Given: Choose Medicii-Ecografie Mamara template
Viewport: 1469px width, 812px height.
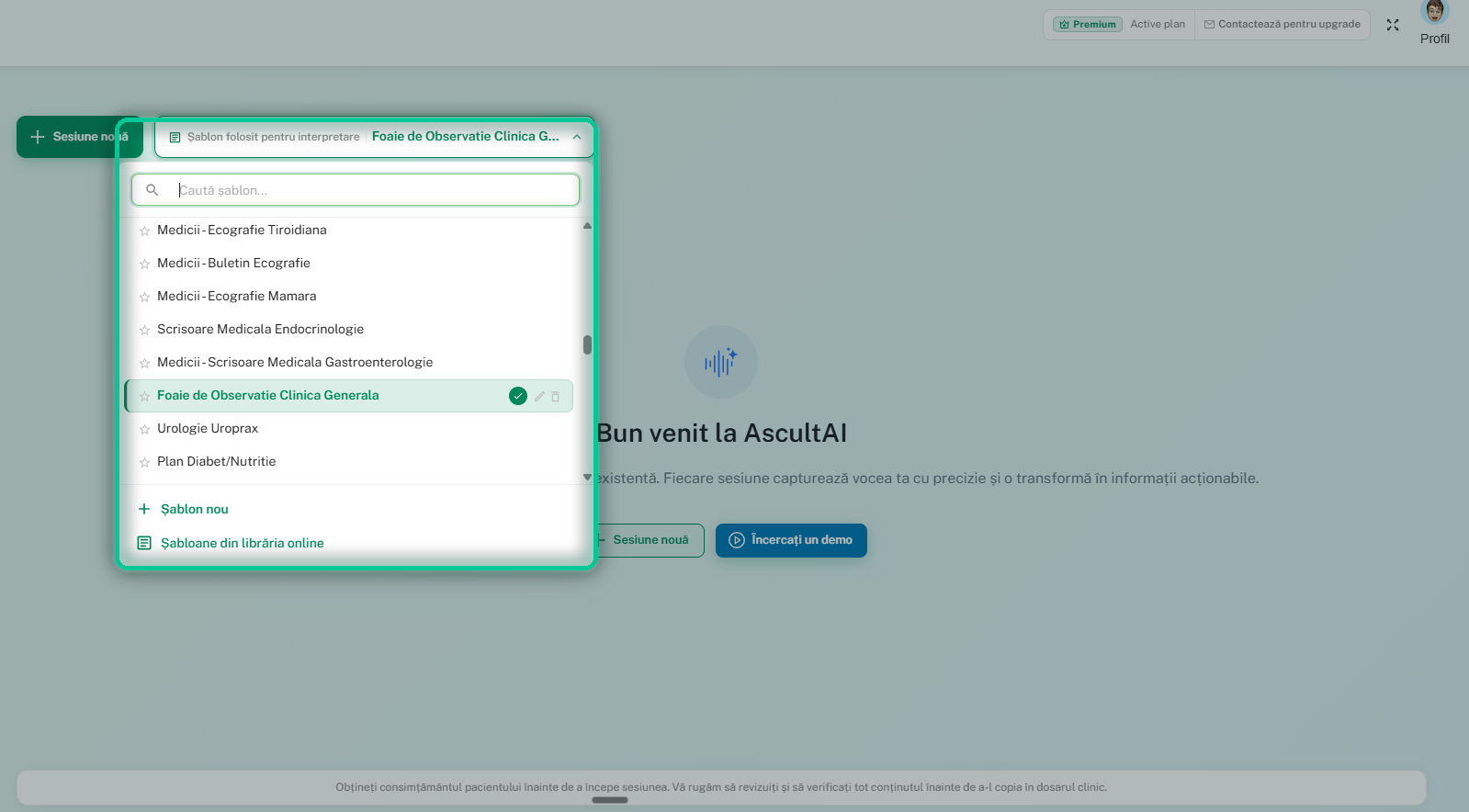Looking at the screenshot, I should 236,296.
